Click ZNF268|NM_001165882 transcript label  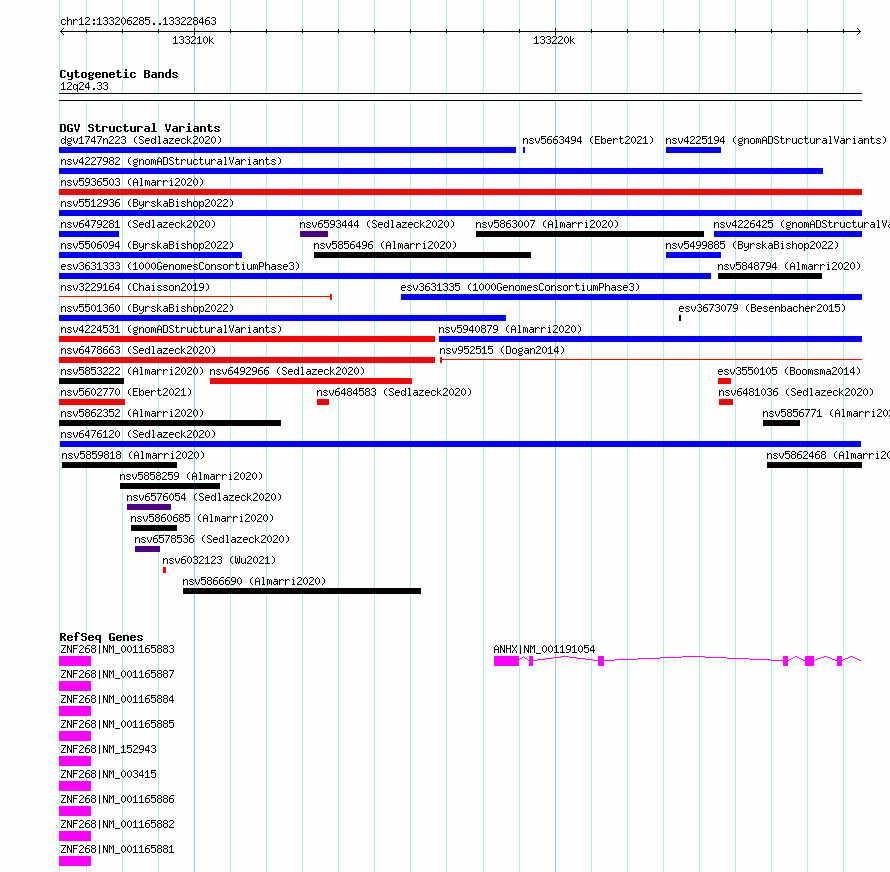[117, 824]
